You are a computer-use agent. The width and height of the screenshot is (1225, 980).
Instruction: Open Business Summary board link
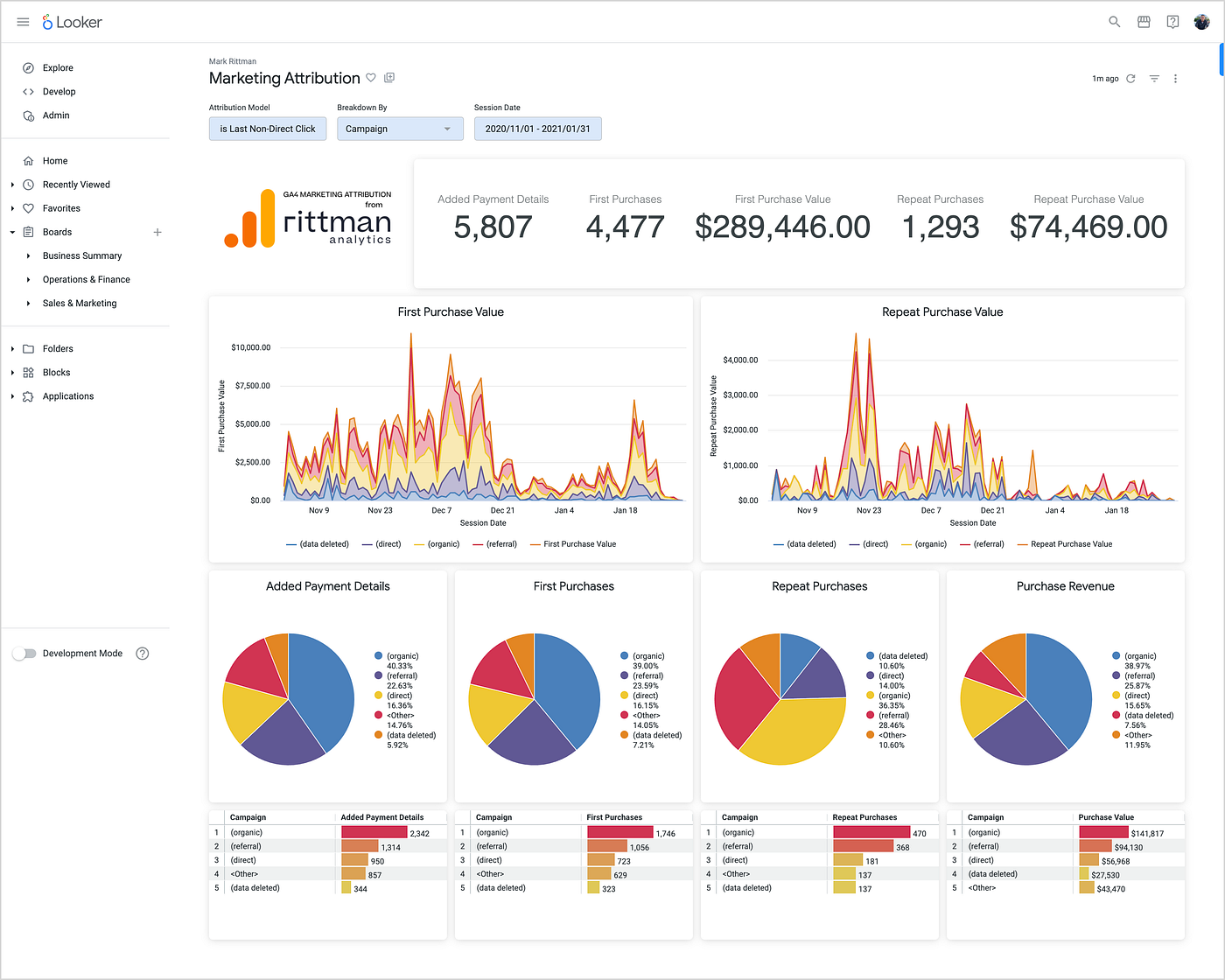tap(82, 255)
